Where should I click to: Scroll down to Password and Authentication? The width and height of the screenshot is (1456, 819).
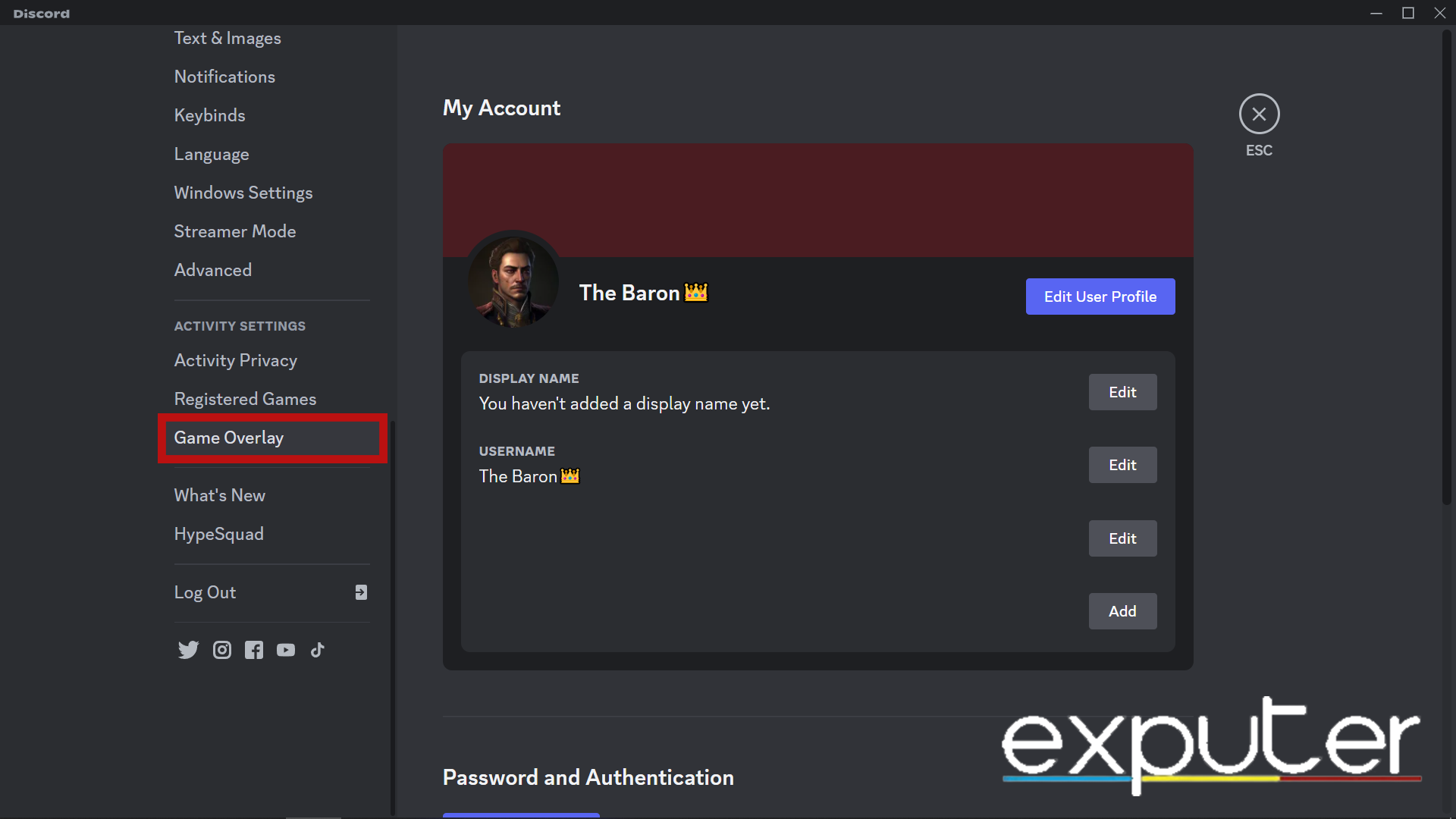(x=589, y=777)
